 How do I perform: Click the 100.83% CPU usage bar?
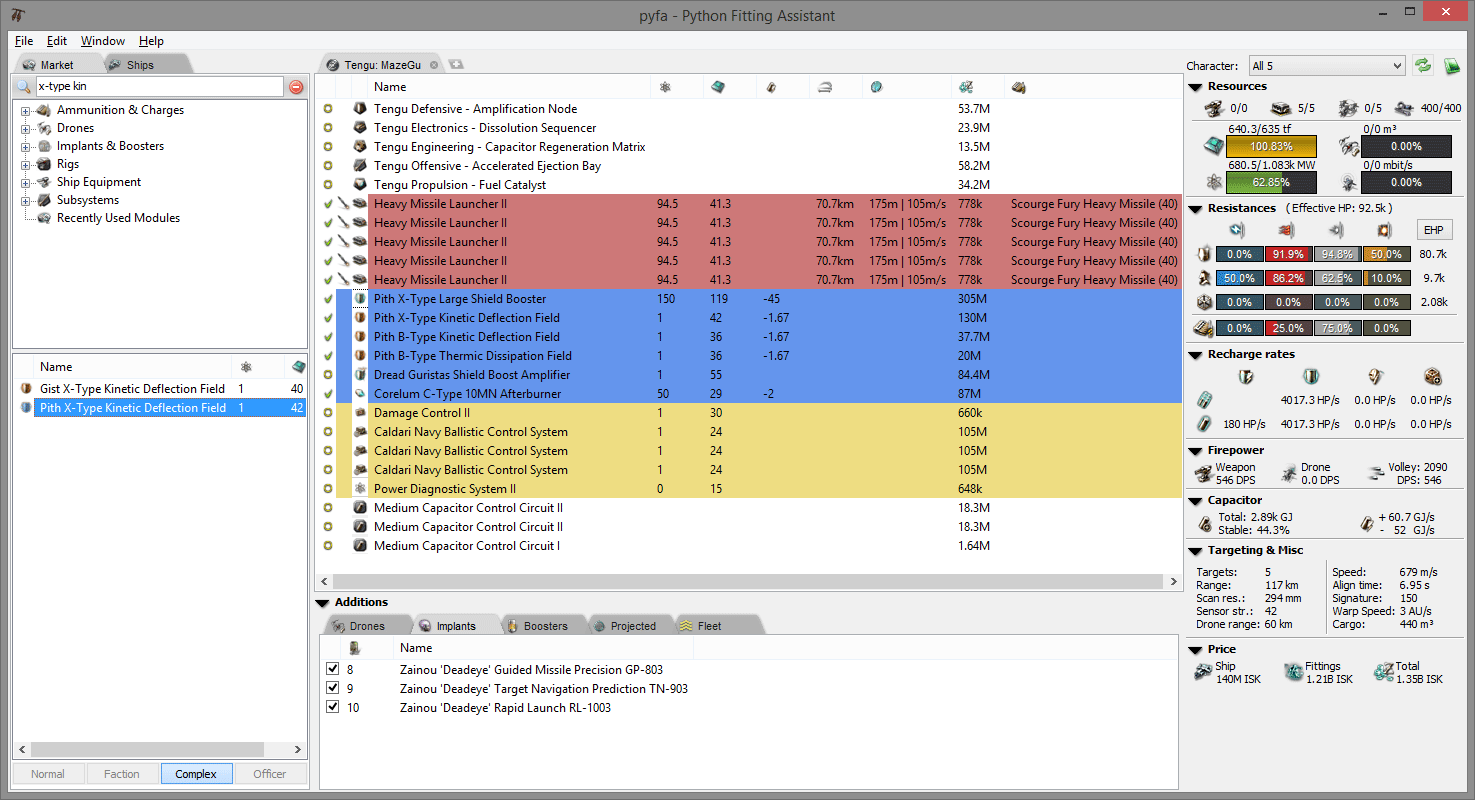(1273, 146)
